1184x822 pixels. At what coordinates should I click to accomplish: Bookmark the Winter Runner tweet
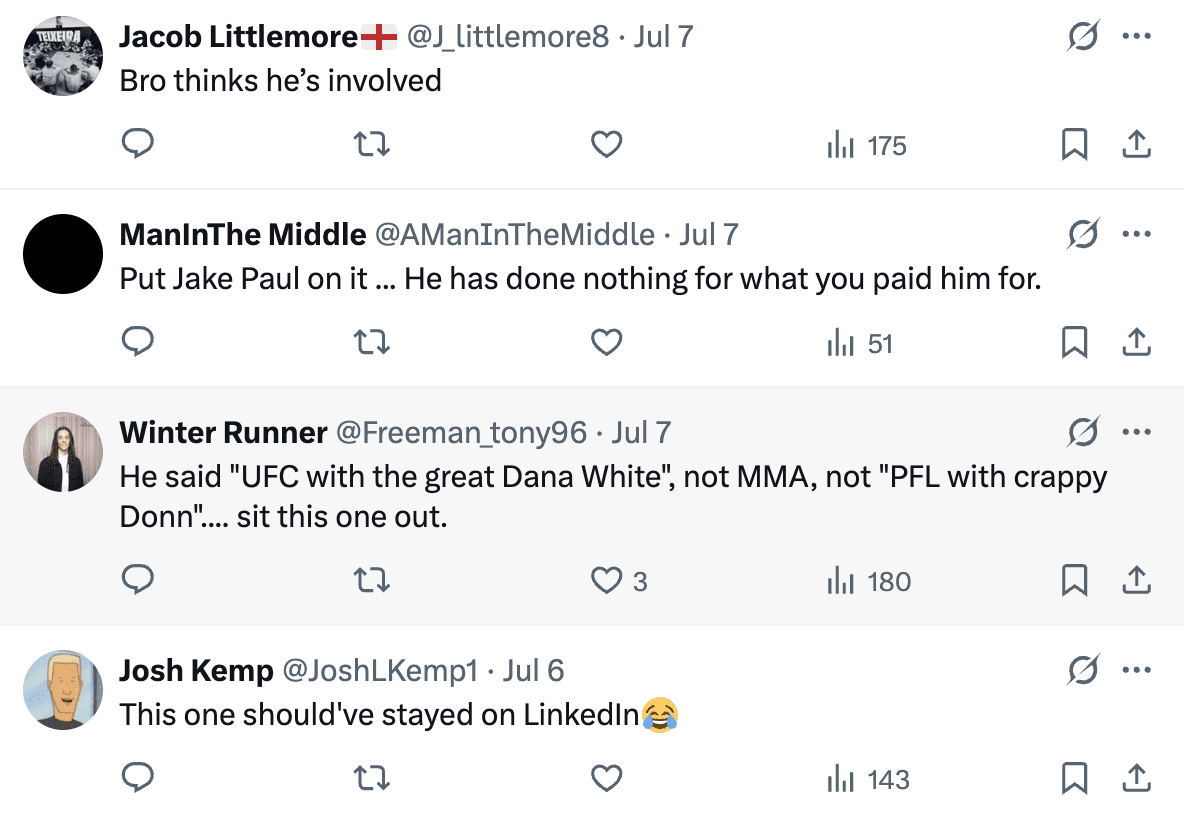click(1074, 581)
